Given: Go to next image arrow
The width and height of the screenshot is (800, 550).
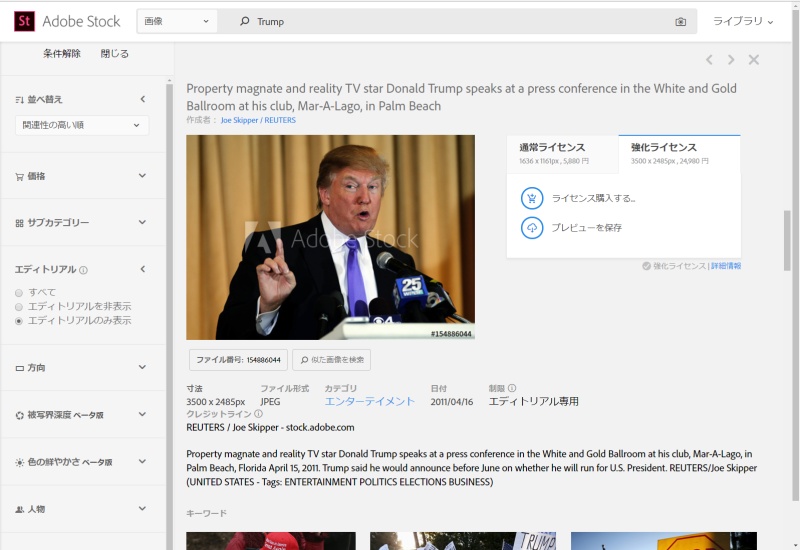Looking at the screenshot, I should tap(731, 60).
